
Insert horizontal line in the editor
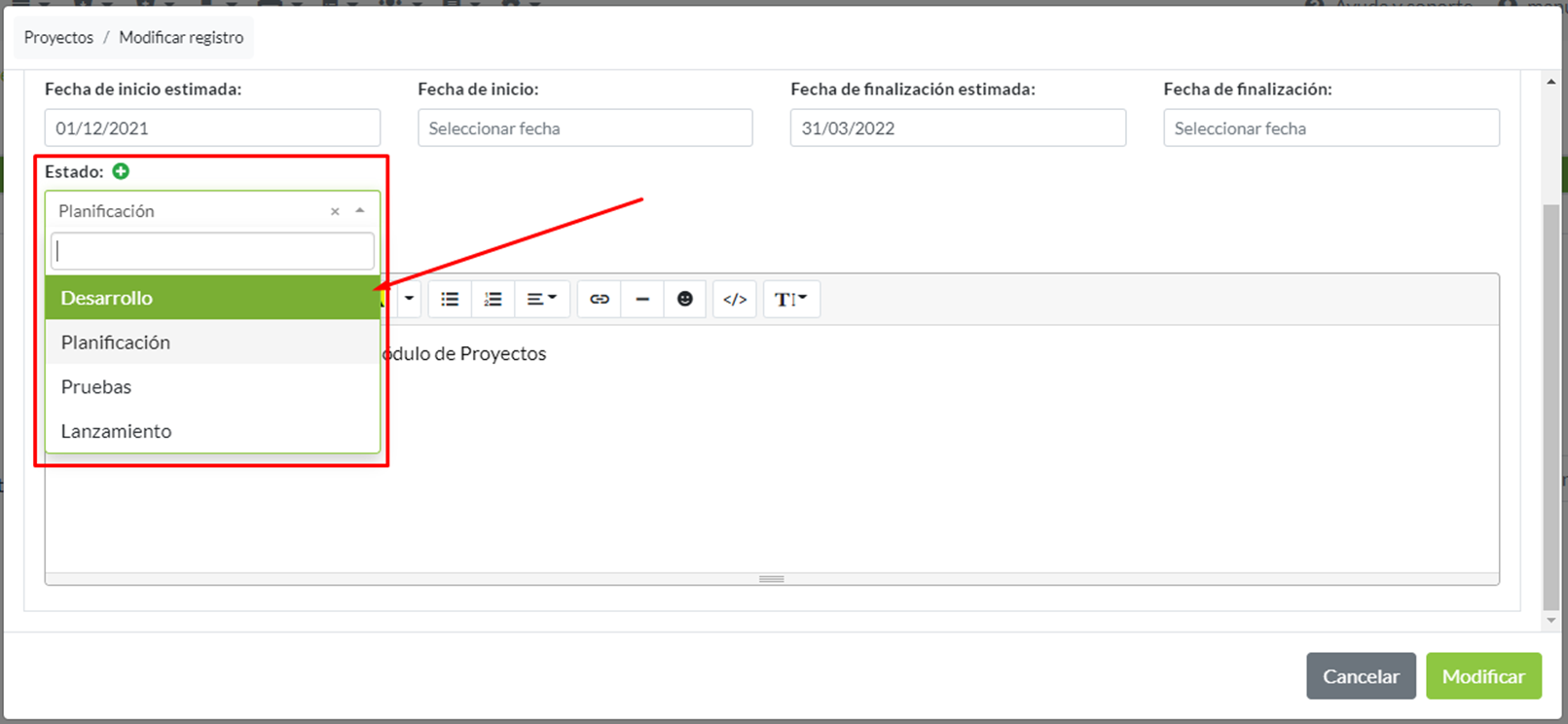click(642, 299)
